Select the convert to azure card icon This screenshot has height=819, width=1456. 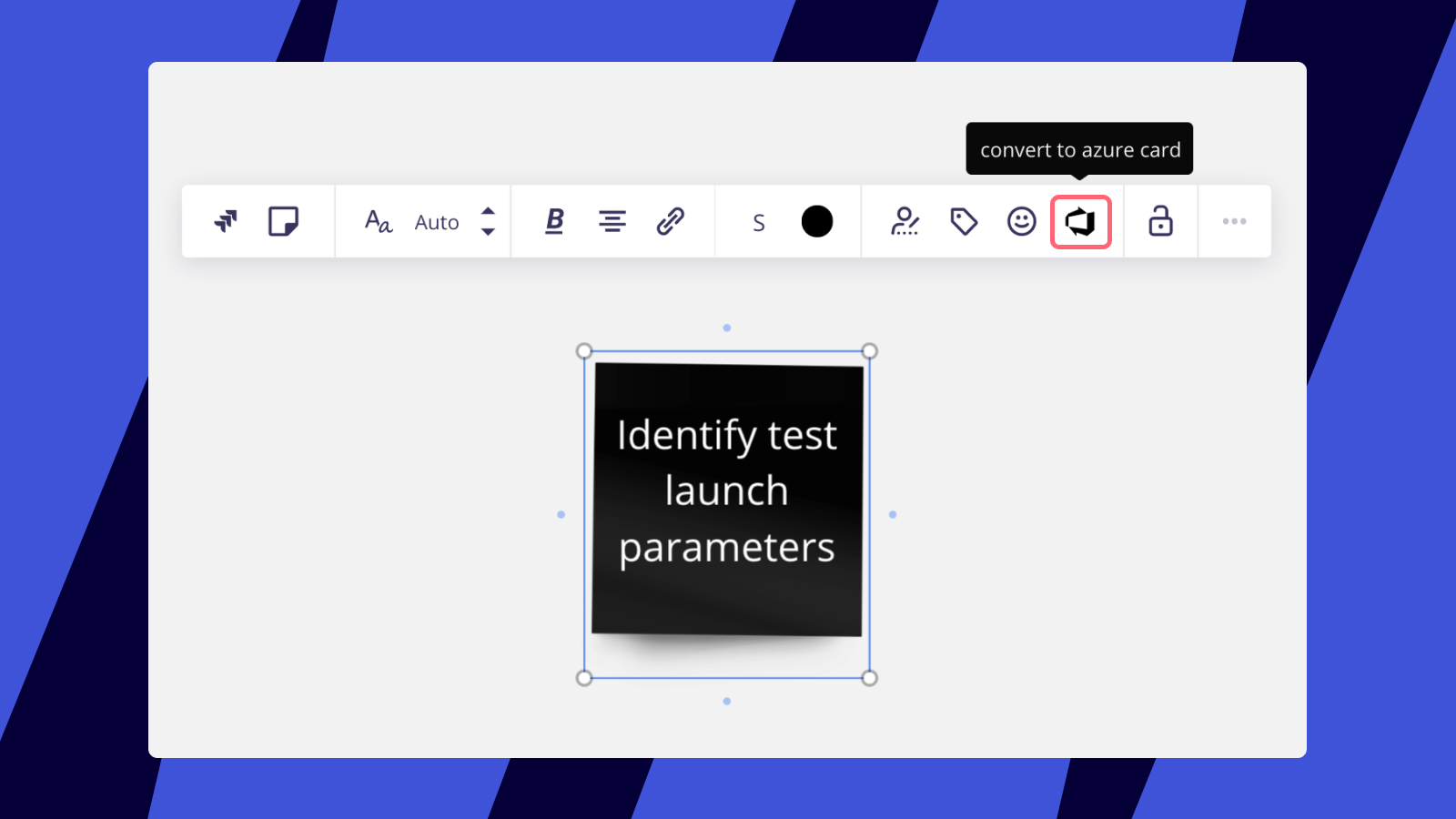point(1081,221)
